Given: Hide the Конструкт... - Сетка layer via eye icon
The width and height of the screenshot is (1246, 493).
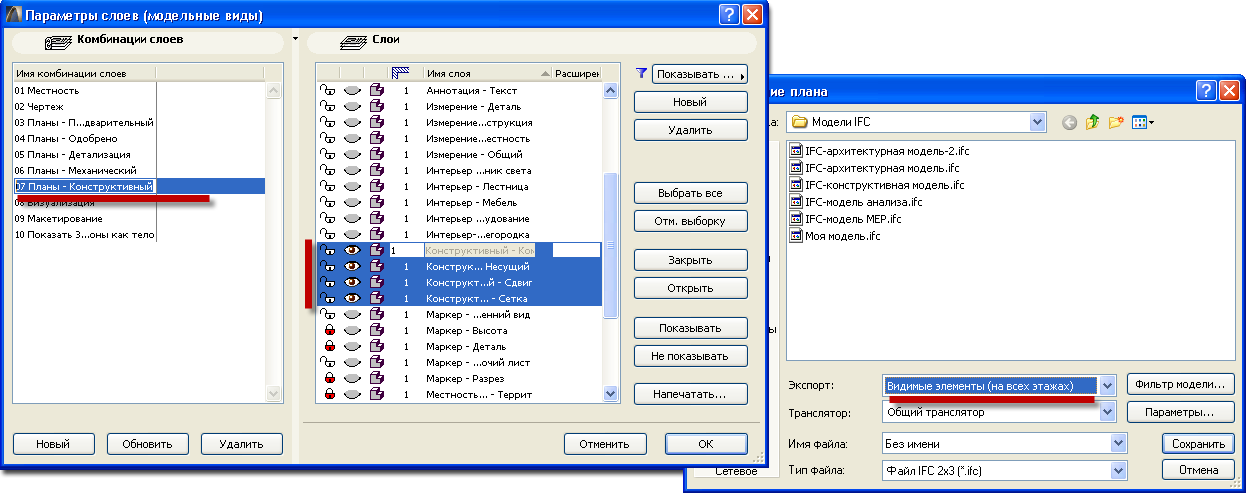Looking at the screenshot, I should click(352, 298).
